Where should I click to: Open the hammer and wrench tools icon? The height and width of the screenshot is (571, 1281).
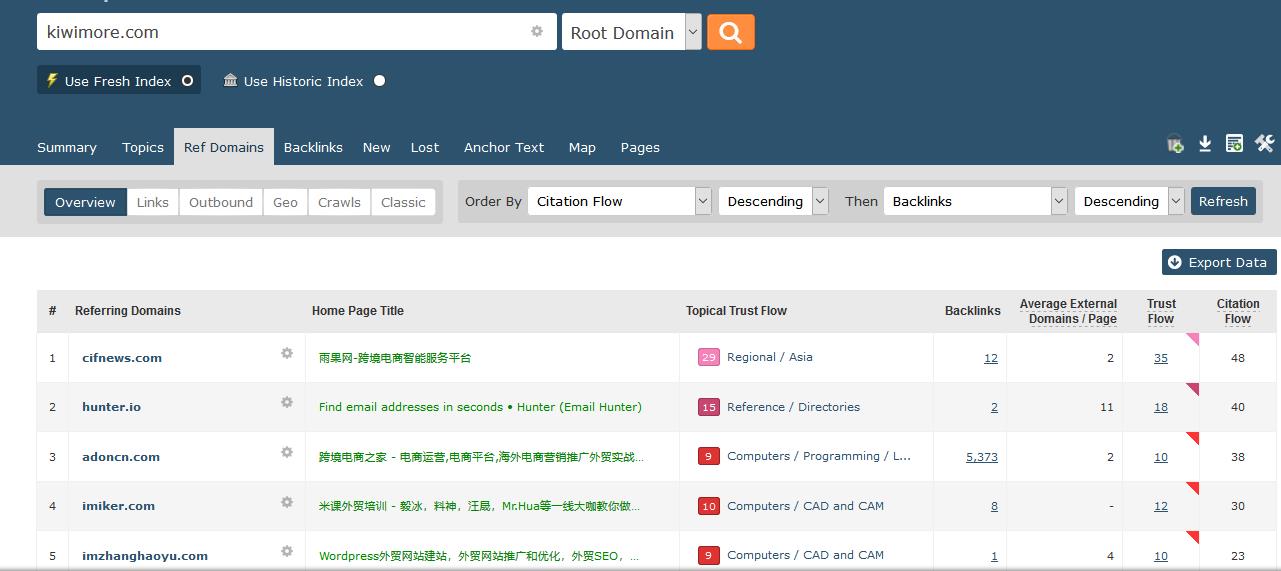pos(1264,144)
